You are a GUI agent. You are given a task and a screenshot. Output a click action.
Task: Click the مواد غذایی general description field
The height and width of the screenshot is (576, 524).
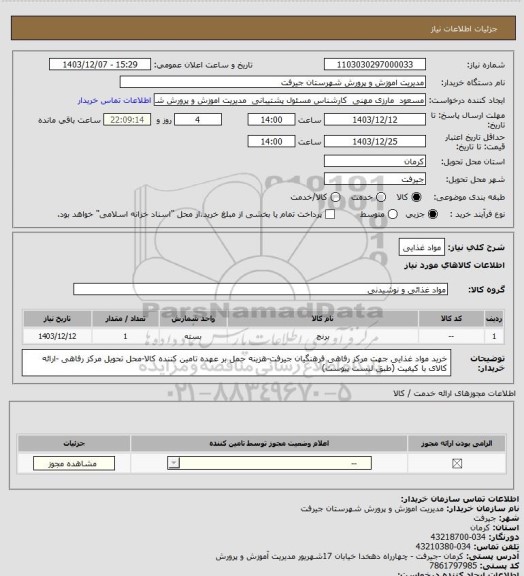point(422,248)
